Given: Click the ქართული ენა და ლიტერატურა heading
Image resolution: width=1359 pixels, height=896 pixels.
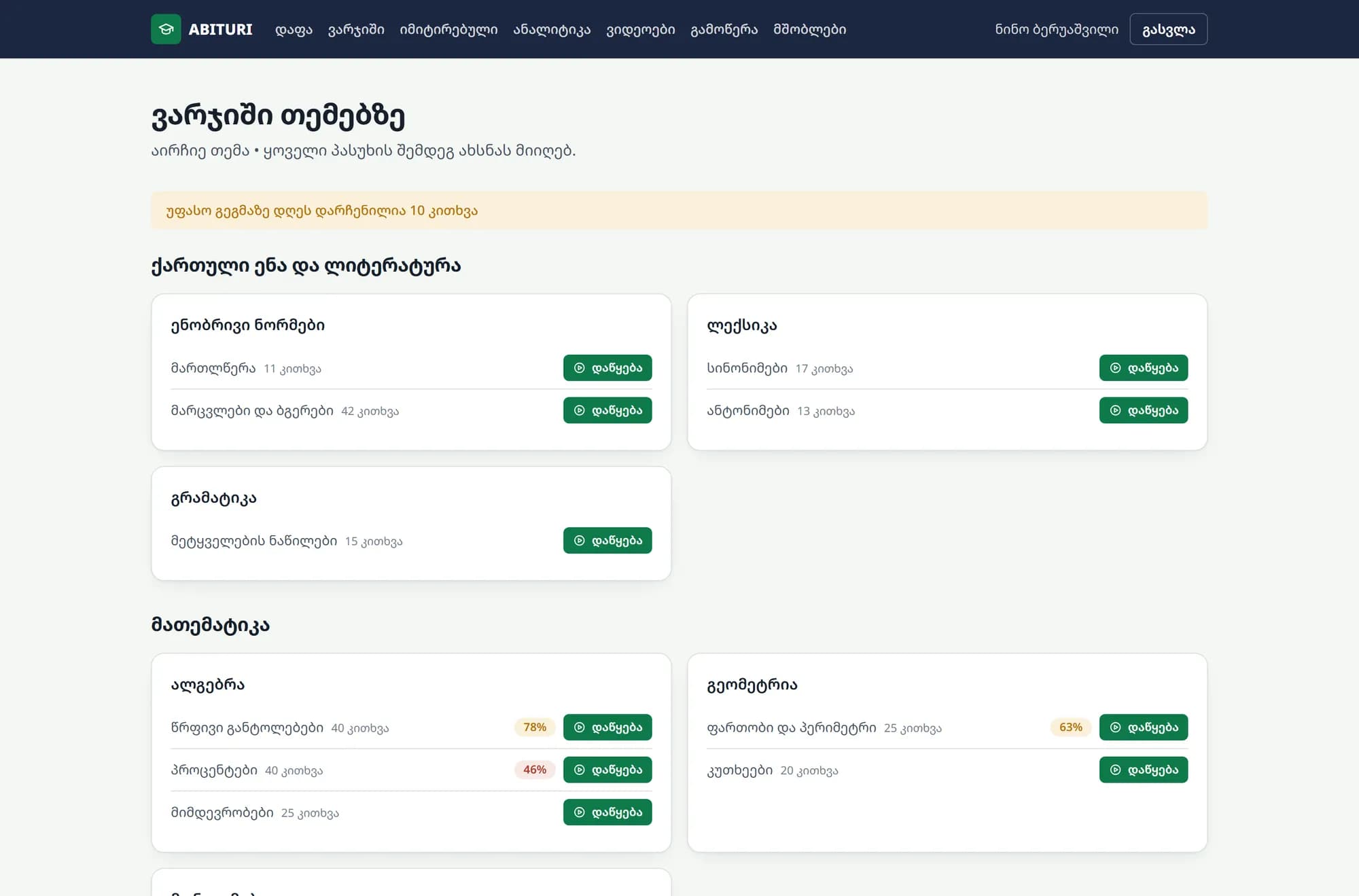Looking at the screenshot, I should tap(306, 266).
